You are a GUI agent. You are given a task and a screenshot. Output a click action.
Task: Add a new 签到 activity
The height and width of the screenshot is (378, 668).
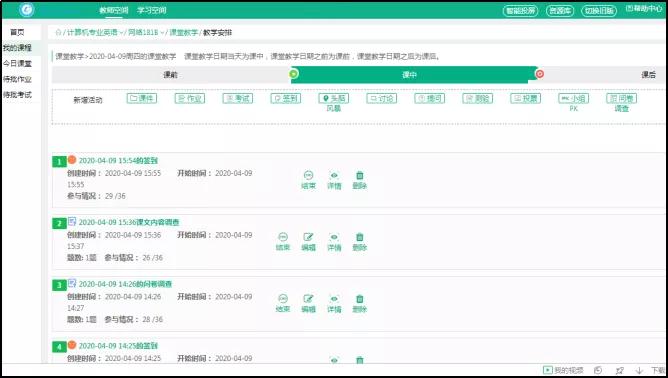pyautogui.click(x=286, y=98)
